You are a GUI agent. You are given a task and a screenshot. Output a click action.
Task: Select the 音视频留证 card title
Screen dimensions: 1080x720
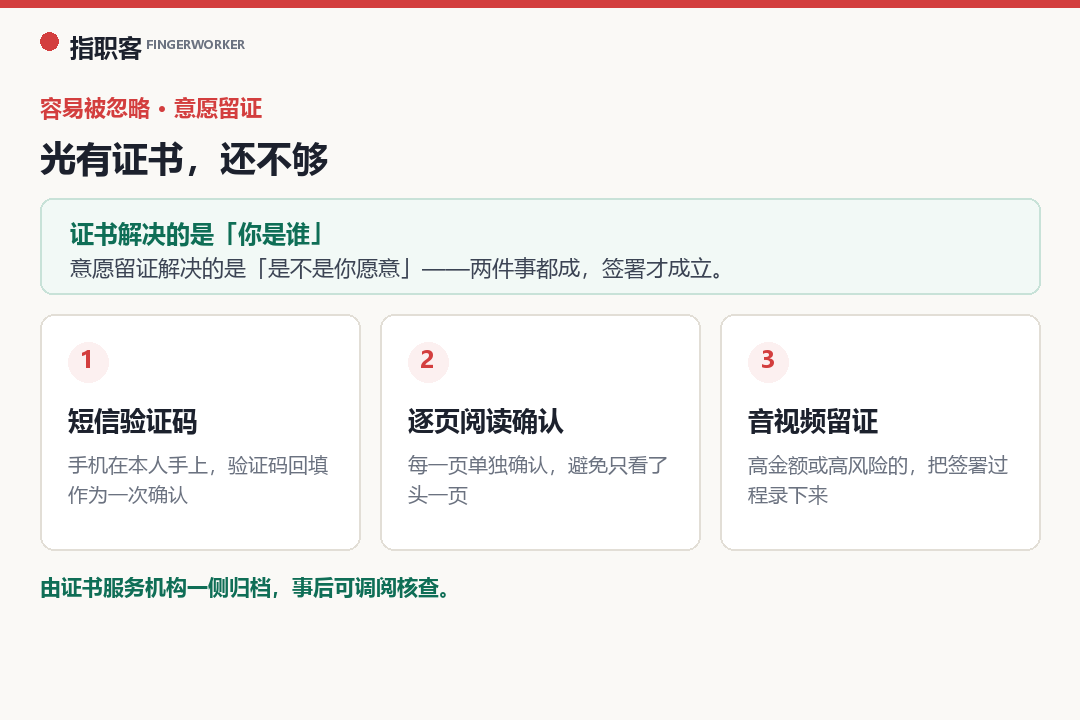813,422
